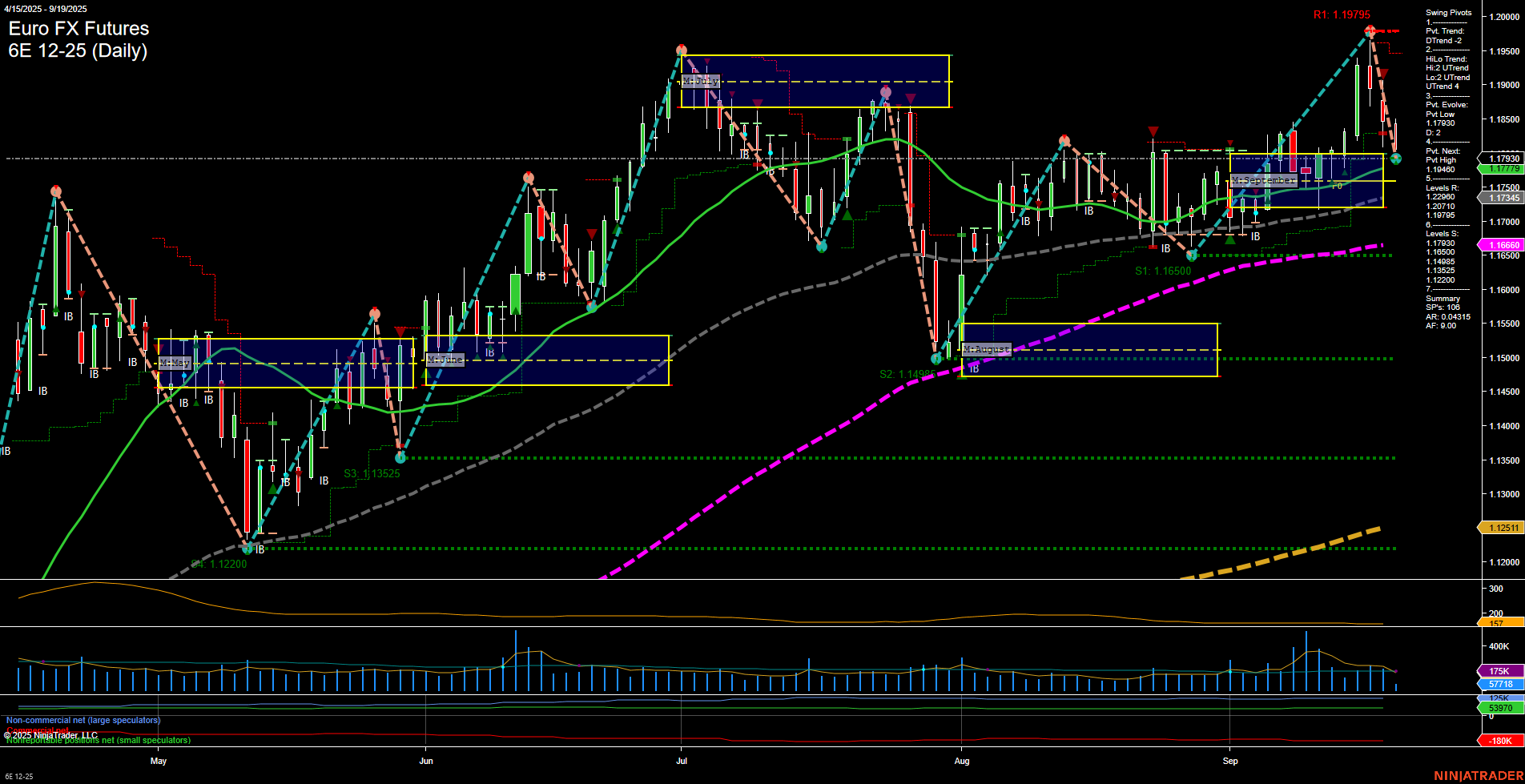Screen dimensions: 1525x784
Task: Click the 1.20000 price axis label
Action: [1503, 17]
